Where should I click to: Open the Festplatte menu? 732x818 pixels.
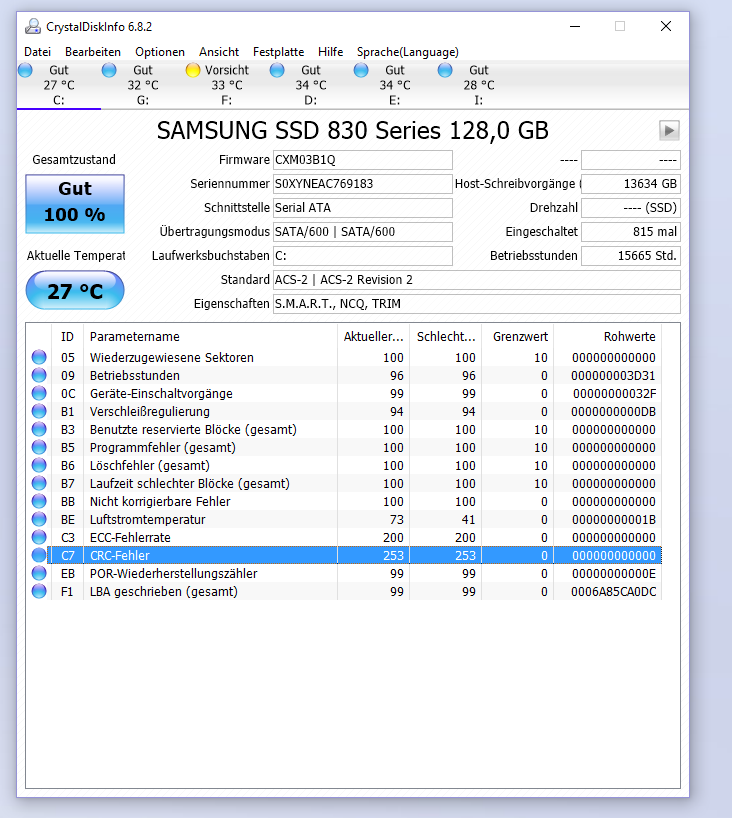click(278, 52)
